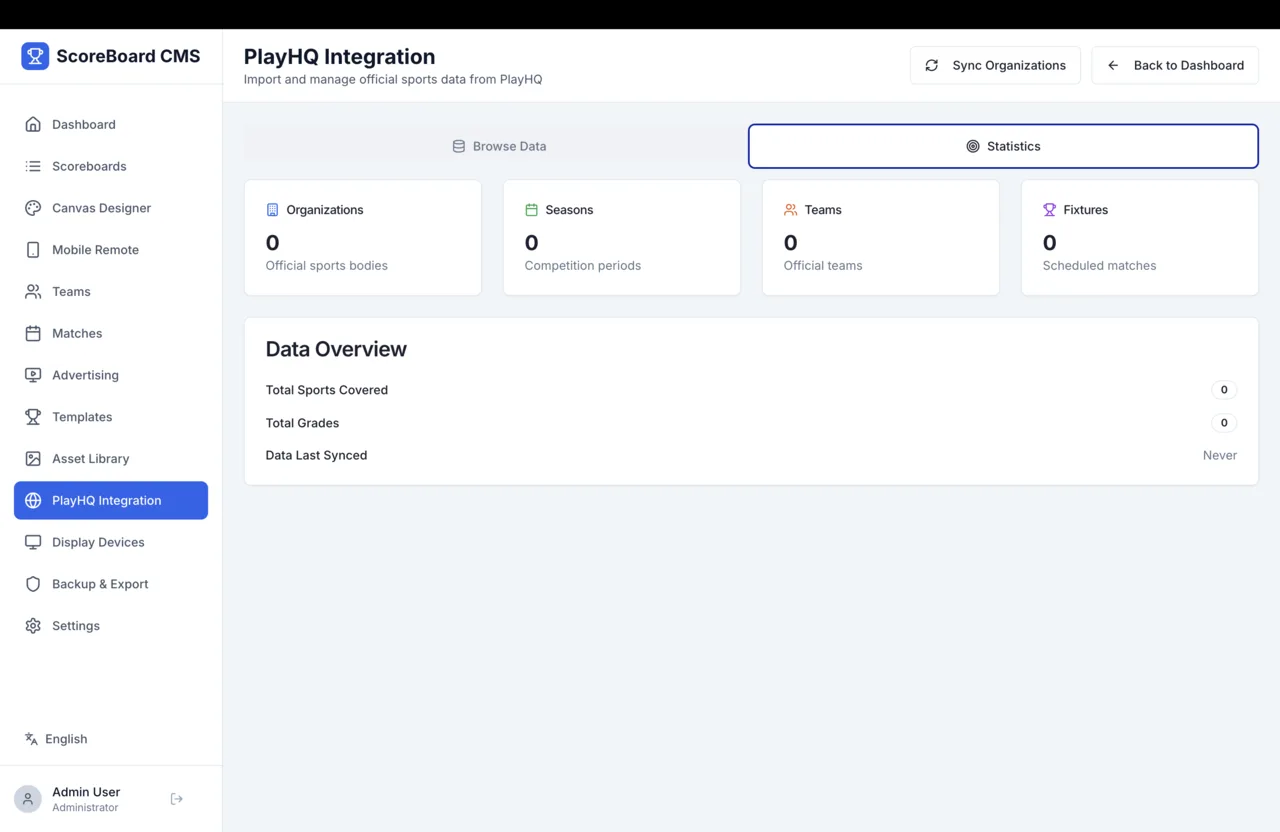Select the Statistics tab
The height and width of the screenshot is (832, 1280).
[1003, 146]
